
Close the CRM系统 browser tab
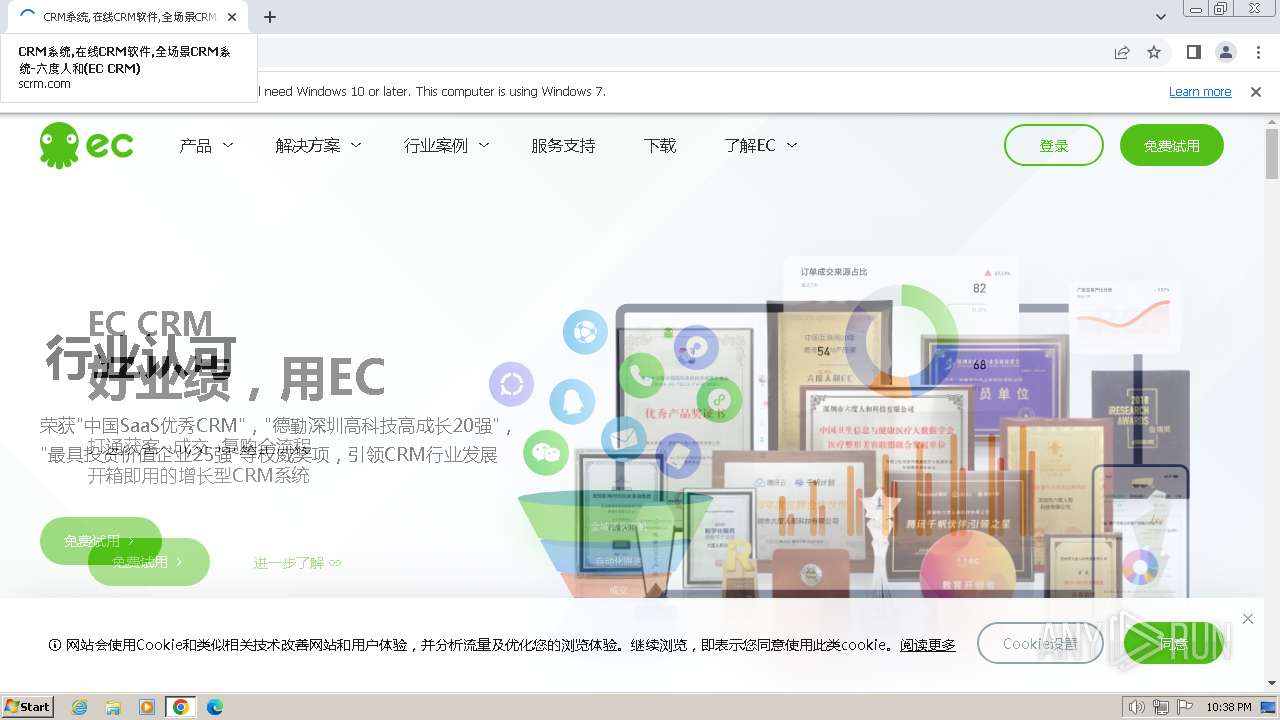[232, 17]
